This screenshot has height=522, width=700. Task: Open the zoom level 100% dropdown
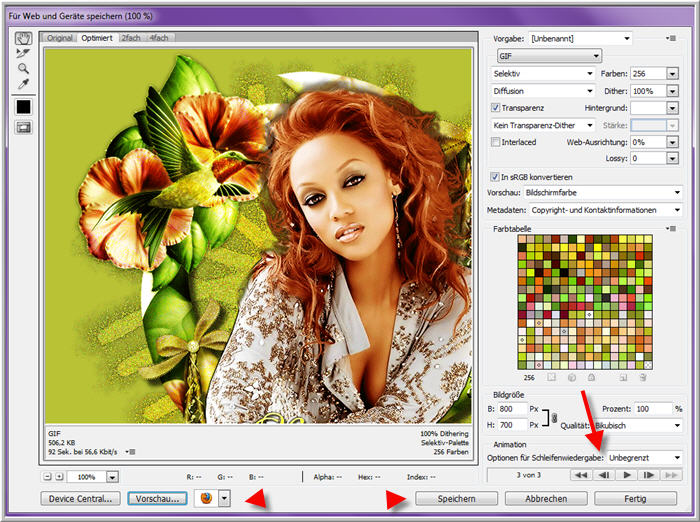click(x=112, y=477)
